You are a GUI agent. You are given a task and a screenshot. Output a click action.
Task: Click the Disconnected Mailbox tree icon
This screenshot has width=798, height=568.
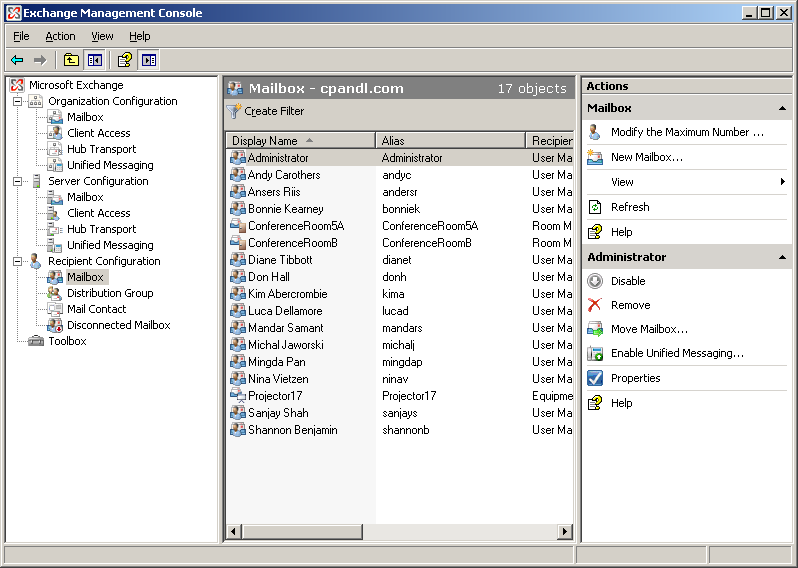coord(54,325)
